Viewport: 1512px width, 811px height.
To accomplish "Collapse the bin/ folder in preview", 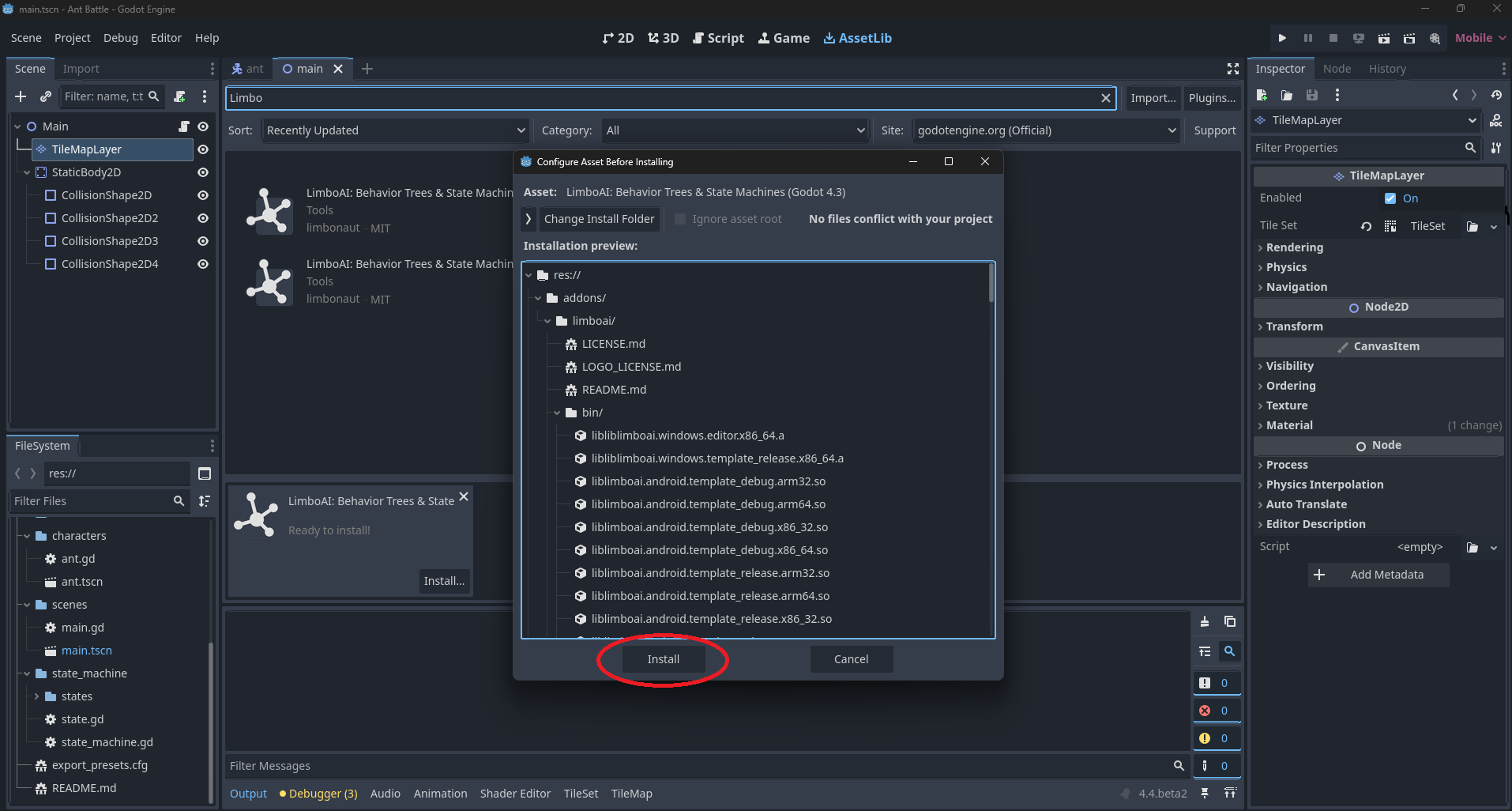I will pyautogui.click(x=557, y=413).
